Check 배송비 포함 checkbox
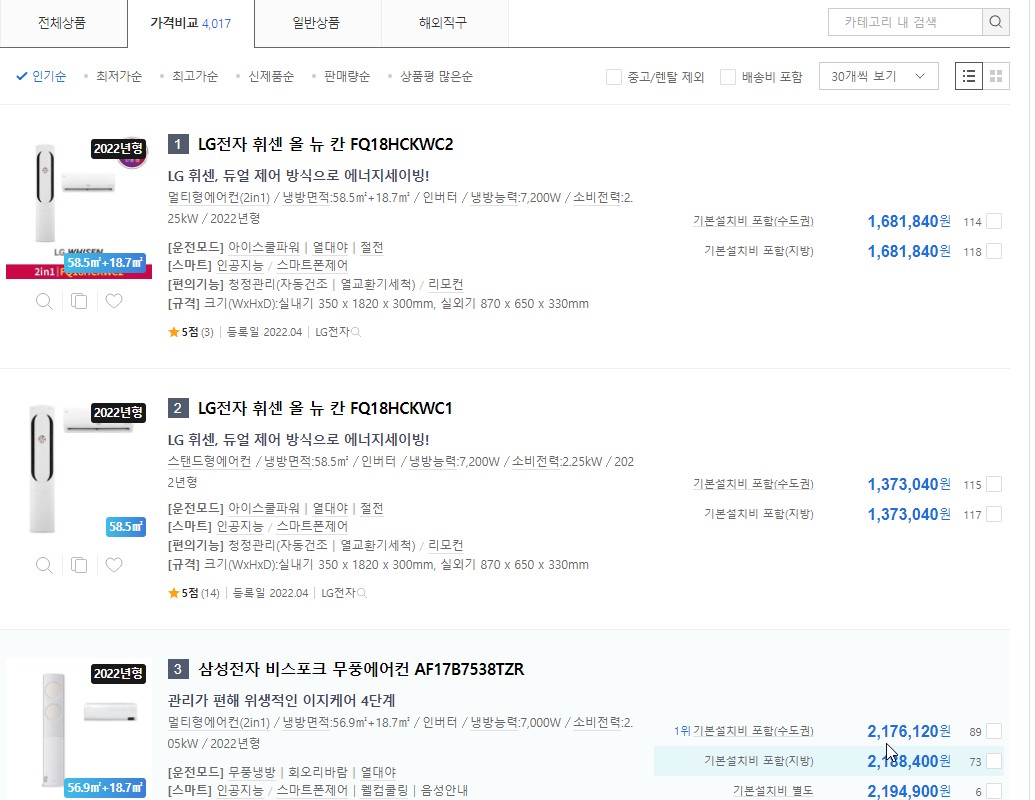Viewport: 1035px width, 800px height. coord(728,77)
